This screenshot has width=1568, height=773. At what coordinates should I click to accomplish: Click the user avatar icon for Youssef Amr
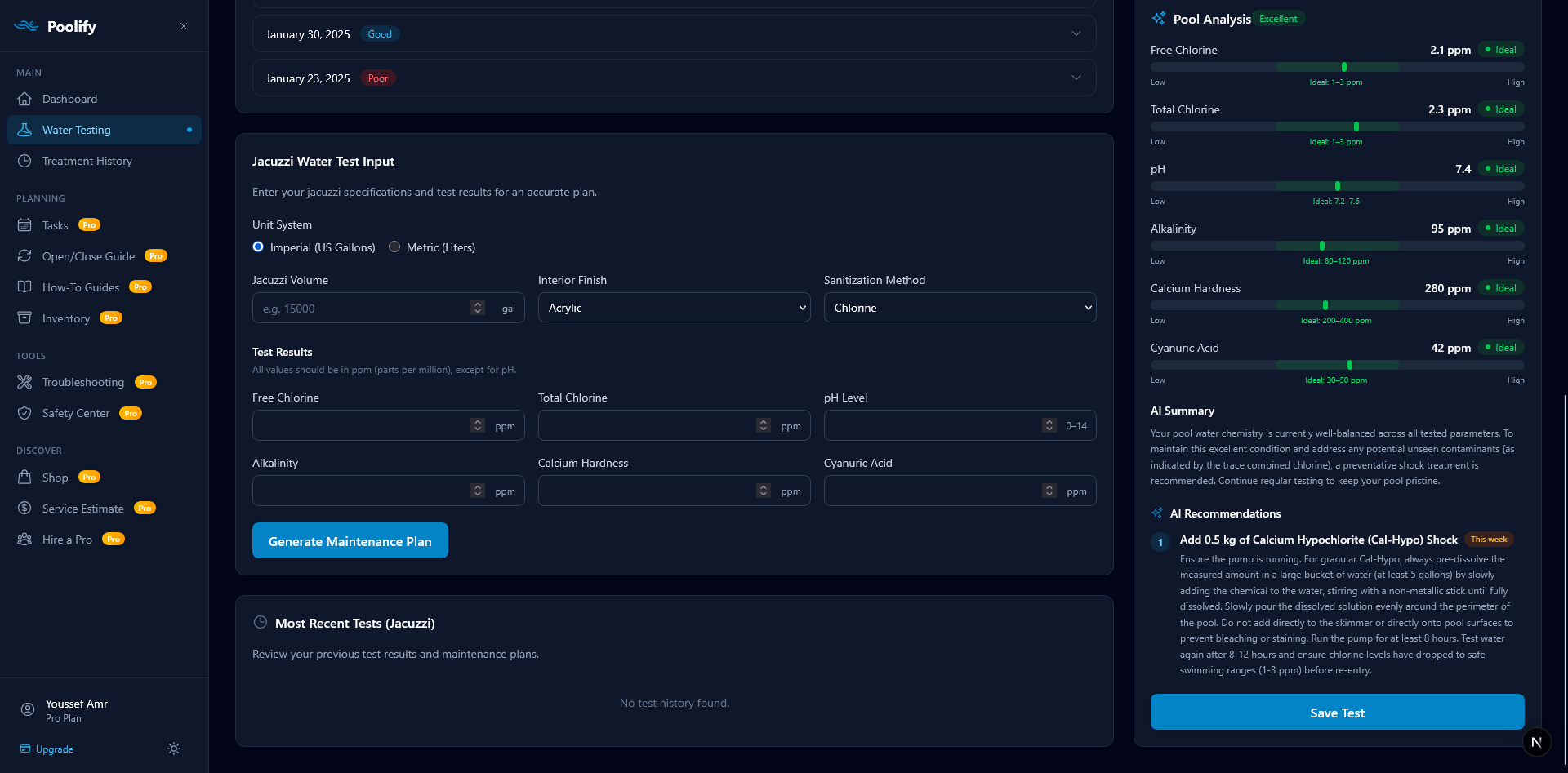(x=28, y=710)
